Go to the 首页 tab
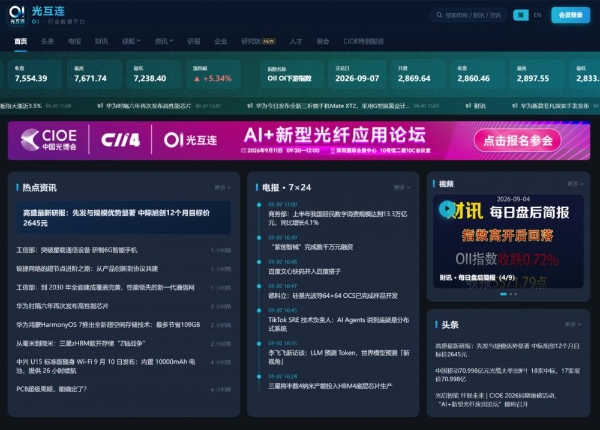This screenshot has width=600, height=430. tap(21, 41)
